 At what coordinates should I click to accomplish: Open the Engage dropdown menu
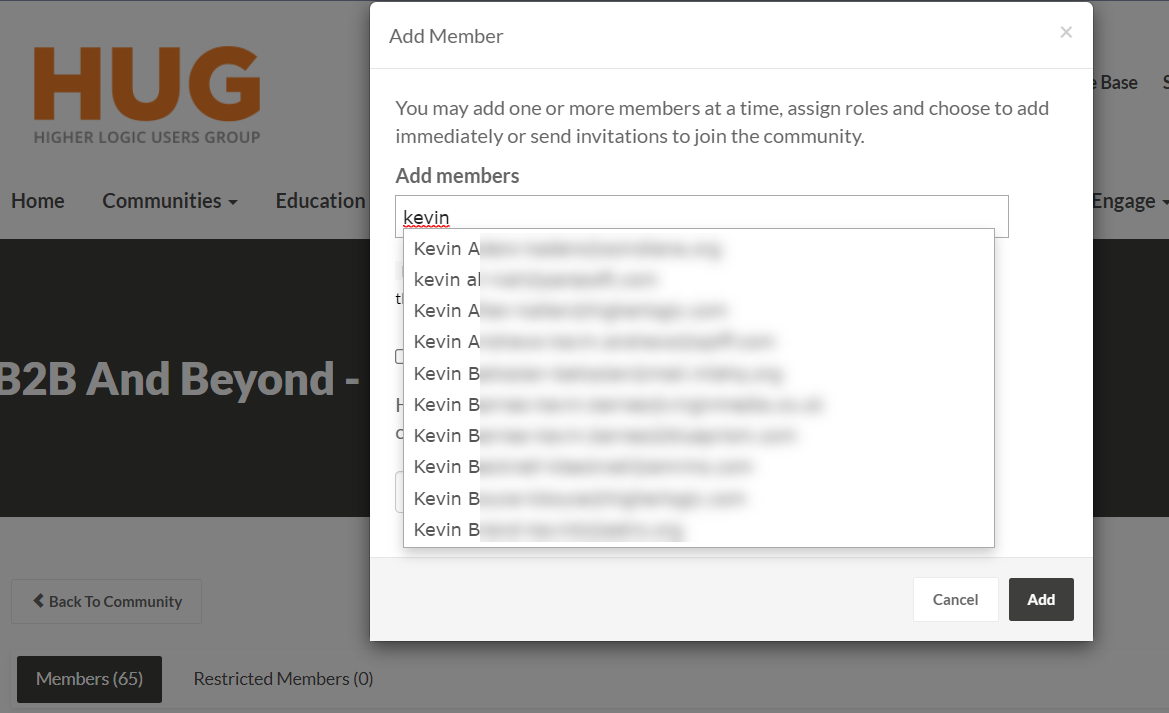click(1129, 201)
